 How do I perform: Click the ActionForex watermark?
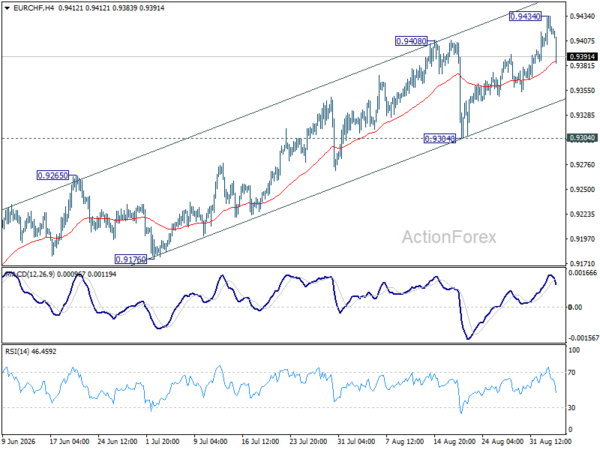(449, 237)
